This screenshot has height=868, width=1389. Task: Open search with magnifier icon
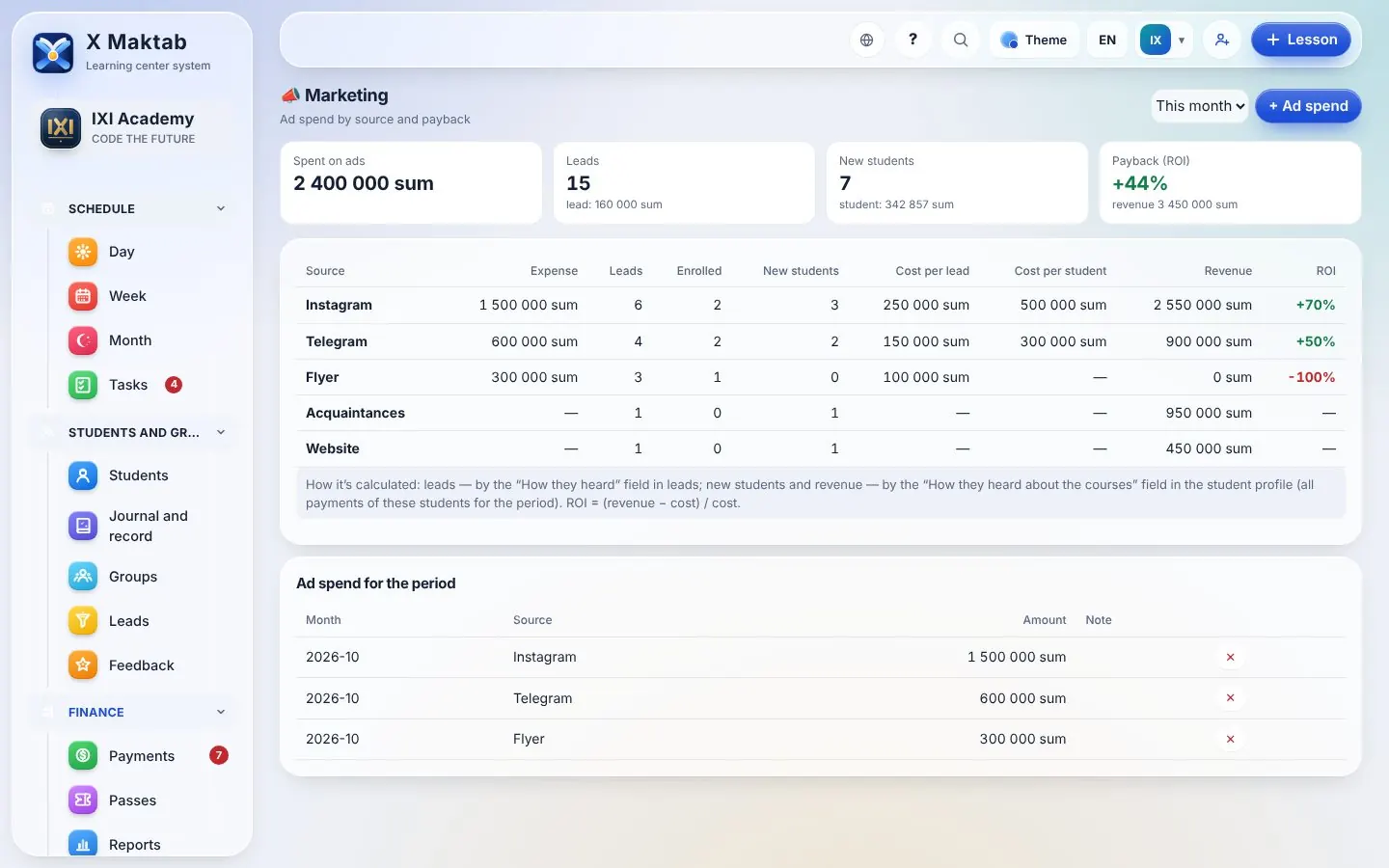961,40
